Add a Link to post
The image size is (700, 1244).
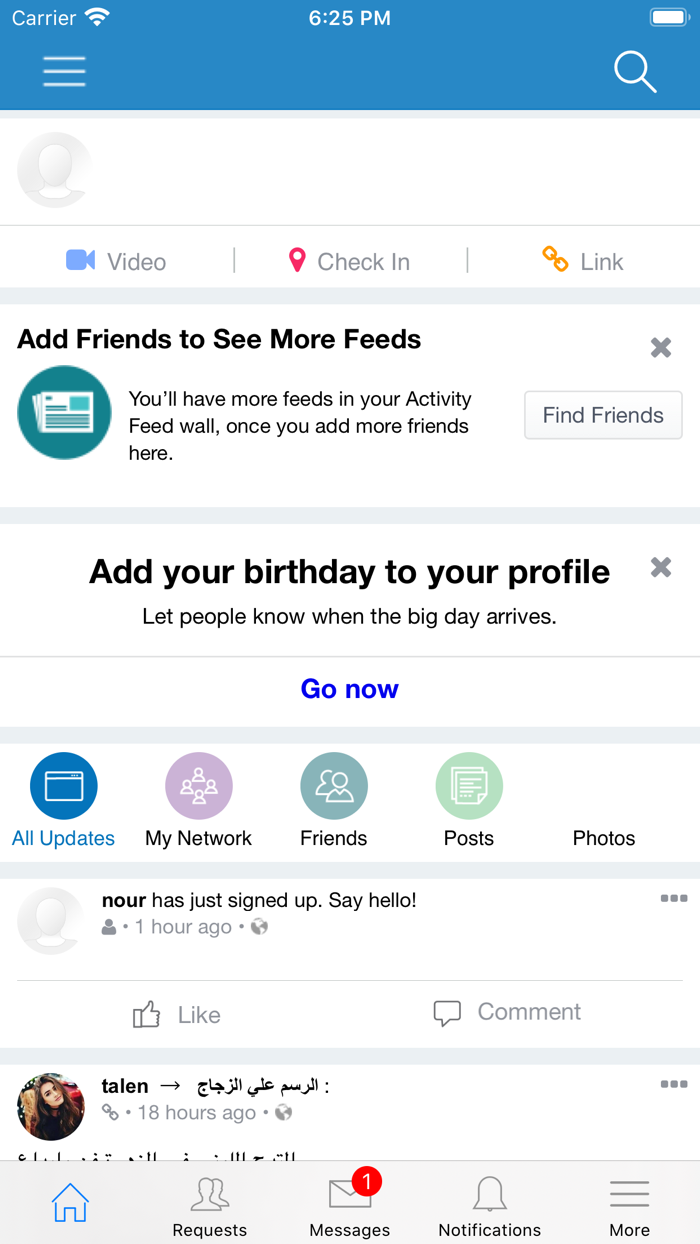(583, 261)
